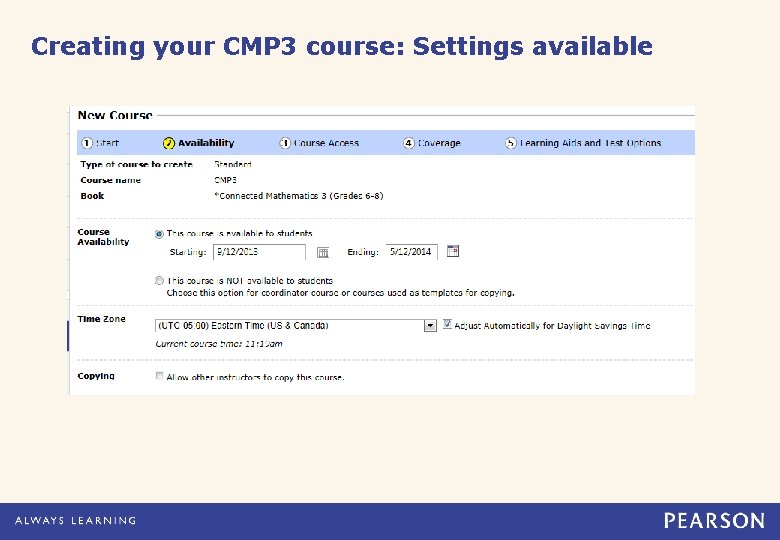This screenshot has width=780, height=540.
Task: Click the Eastern Time zone combo box
Action: [x=295, y=326]
